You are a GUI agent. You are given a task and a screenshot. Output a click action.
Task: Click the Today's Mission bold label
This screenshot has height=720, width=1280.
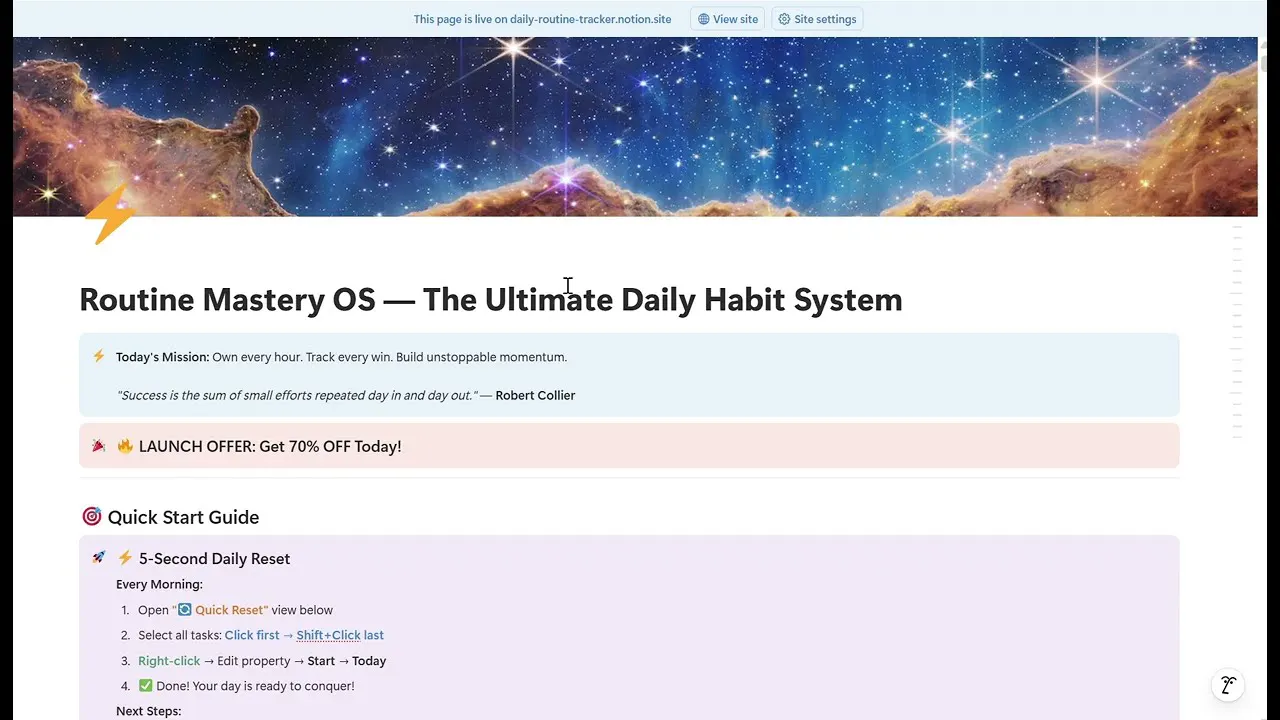[x=162, y=357]
